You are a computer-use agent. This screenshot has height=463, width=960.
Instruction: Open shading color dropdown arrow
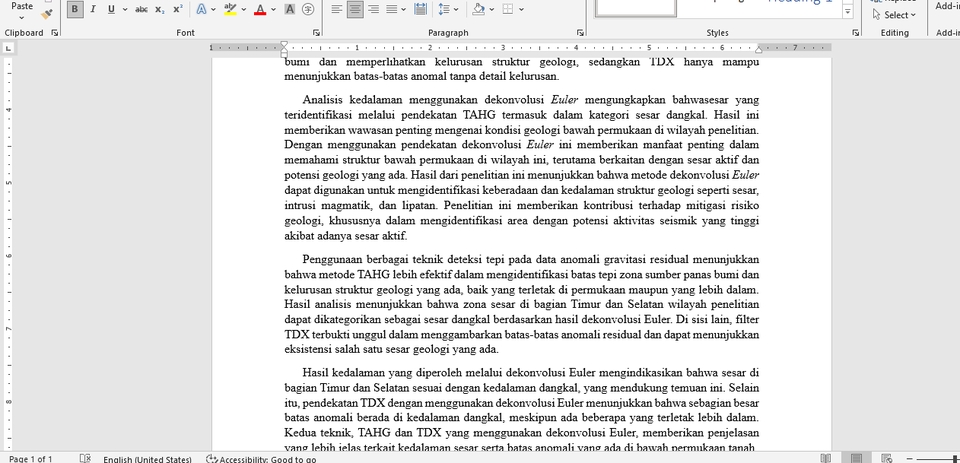coord(492,9)
